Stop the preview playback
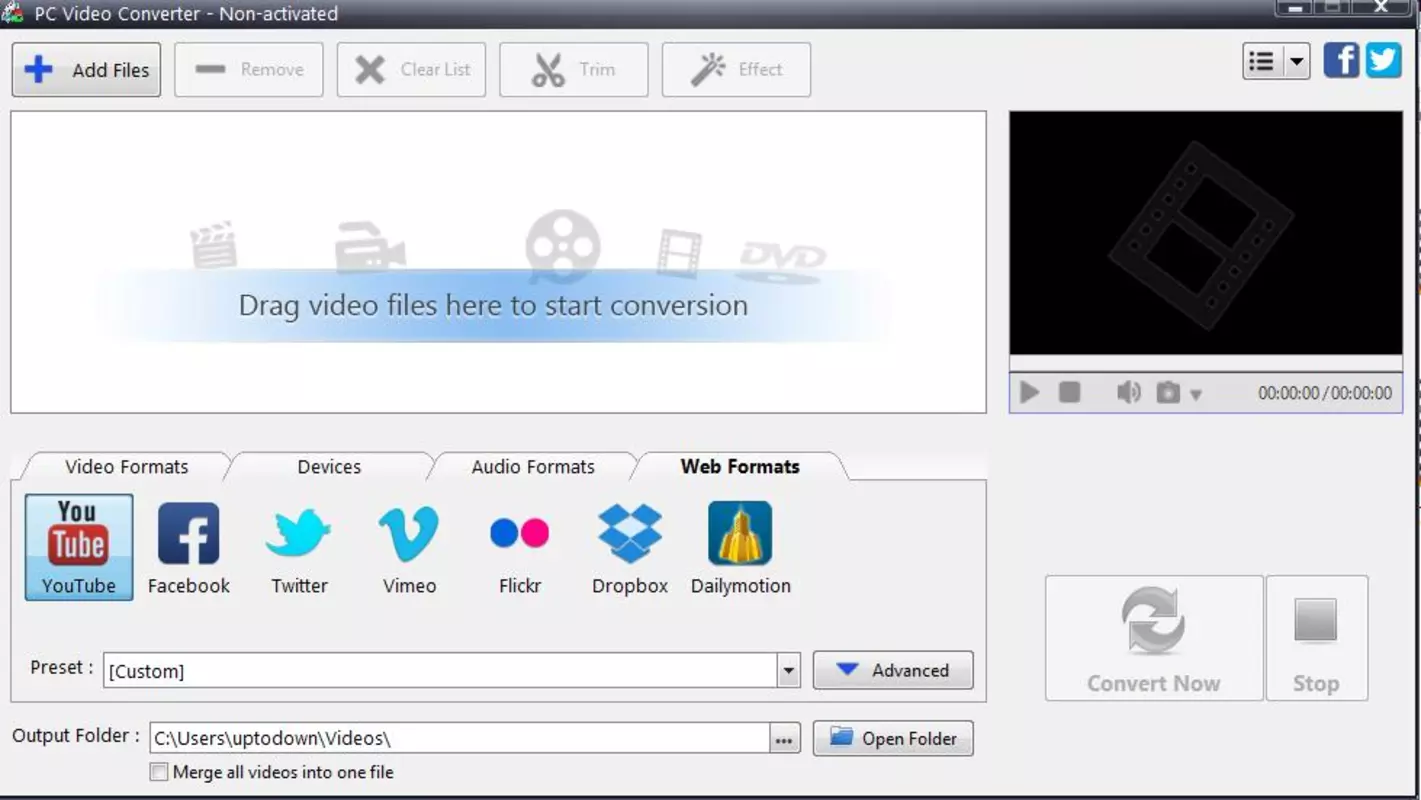The height and width of the screenshot is (800, 1421). pyautogui.click(x=1069, y=393)
